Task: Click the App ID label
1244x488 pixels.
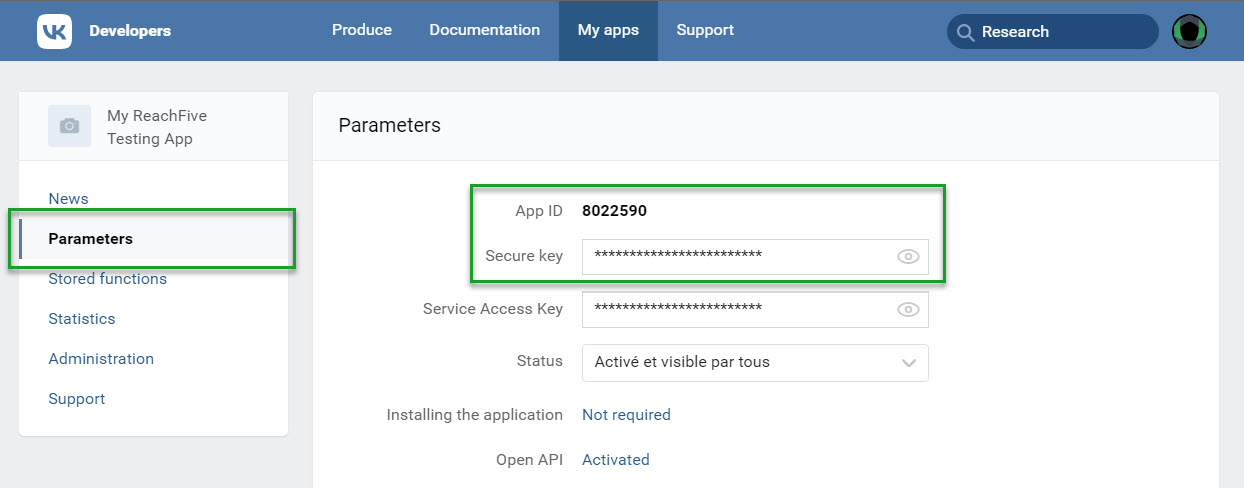Action: click(539, 211)
